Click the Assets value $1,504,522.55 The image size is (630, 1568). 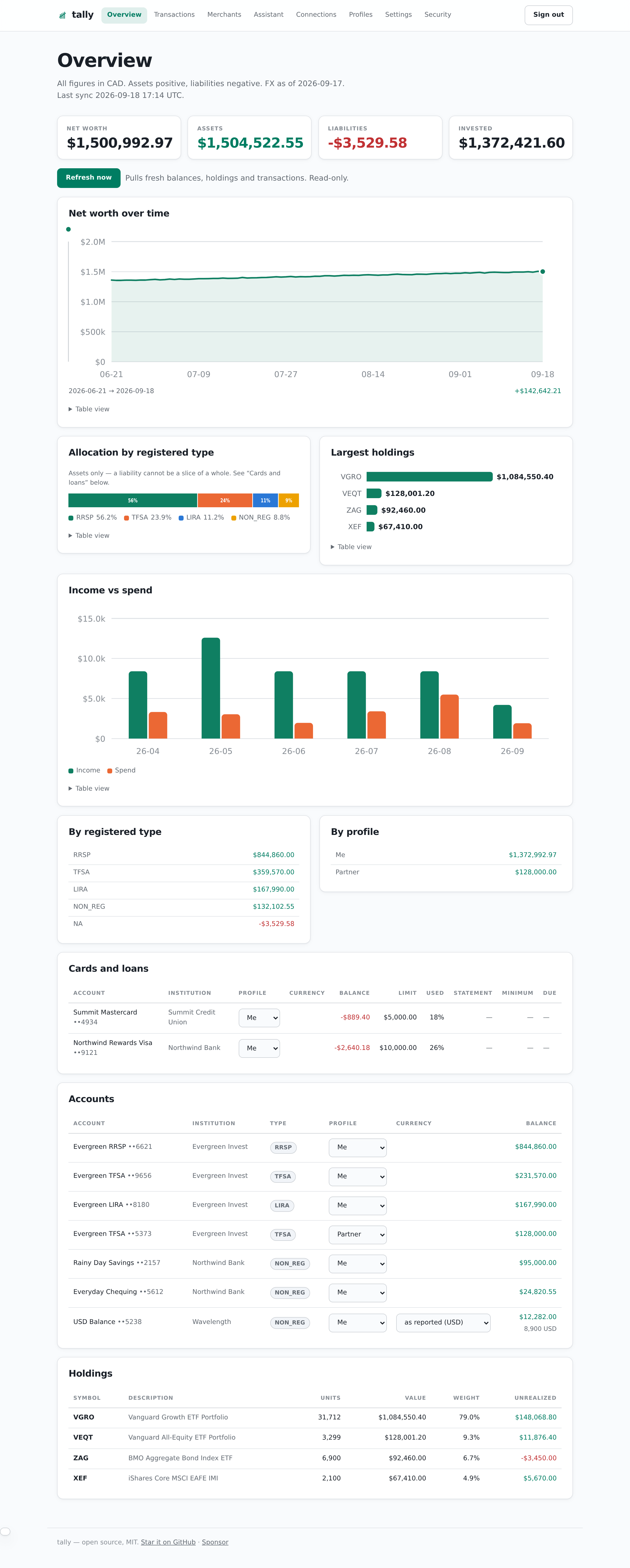point(250,143)
